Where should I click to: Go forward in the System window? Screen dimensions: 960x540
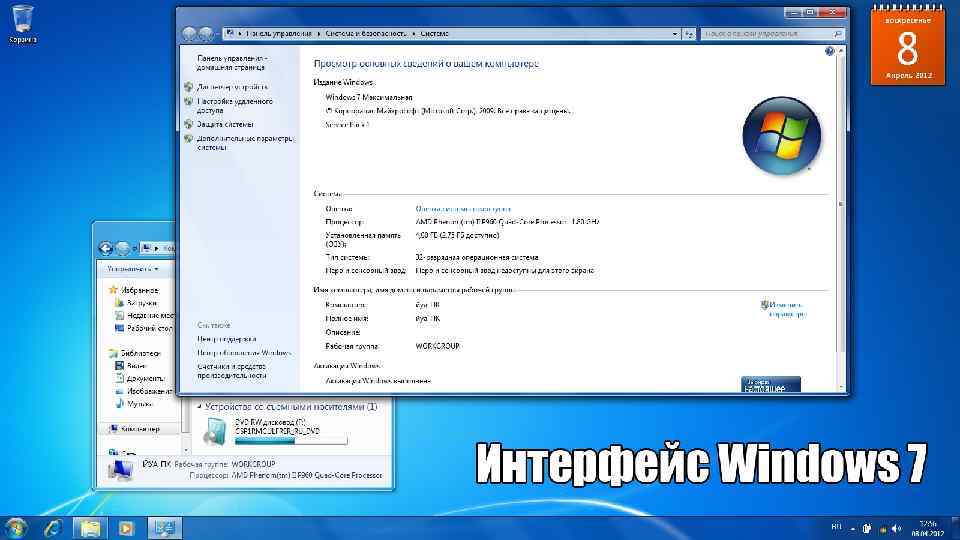206,34
